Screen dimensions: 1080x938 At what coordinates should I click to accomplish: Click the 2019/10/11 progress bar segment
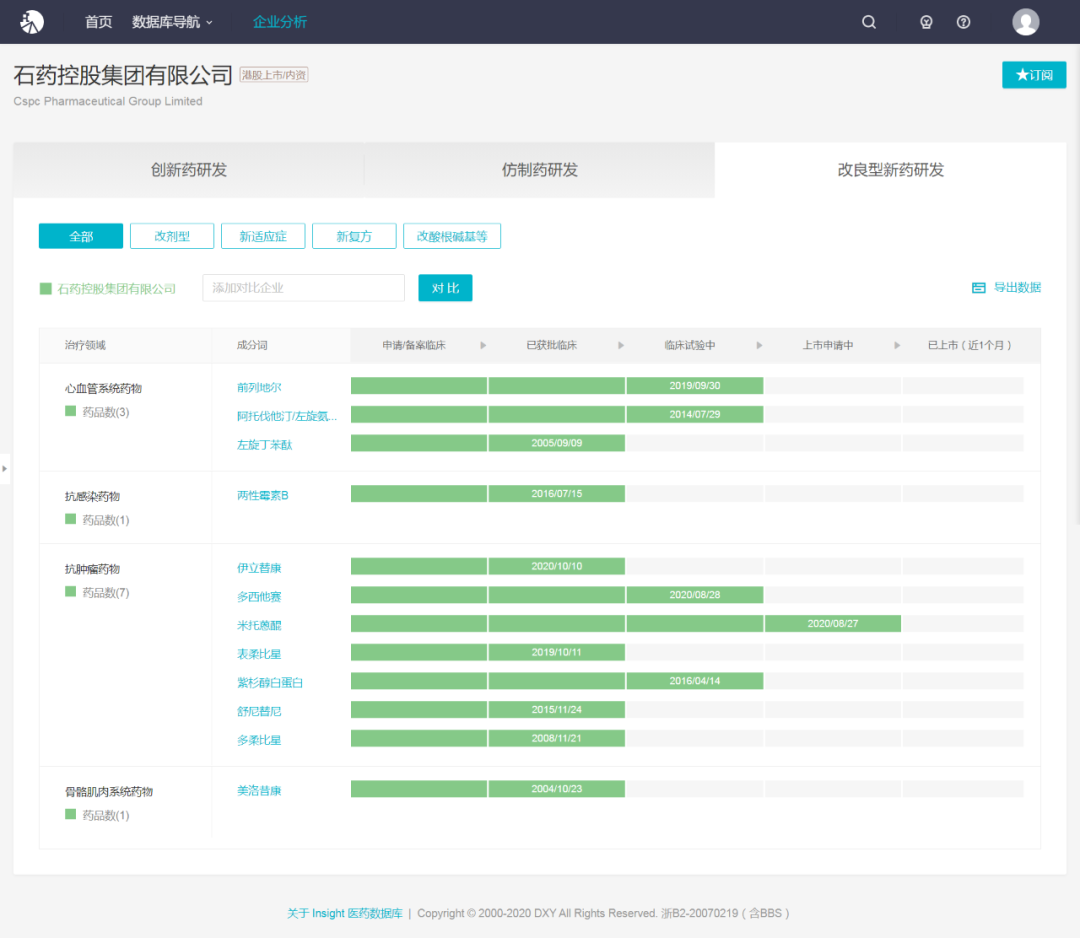(557, 652)
